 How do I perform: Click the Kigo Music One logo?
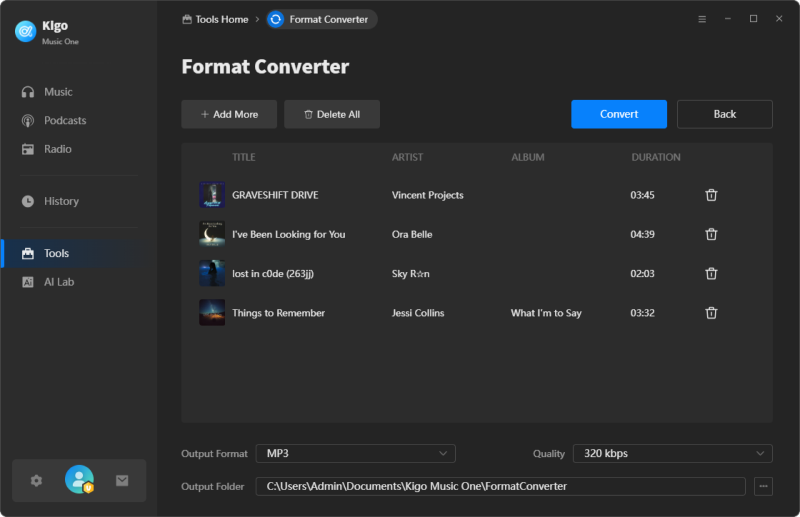coord(25,31)
